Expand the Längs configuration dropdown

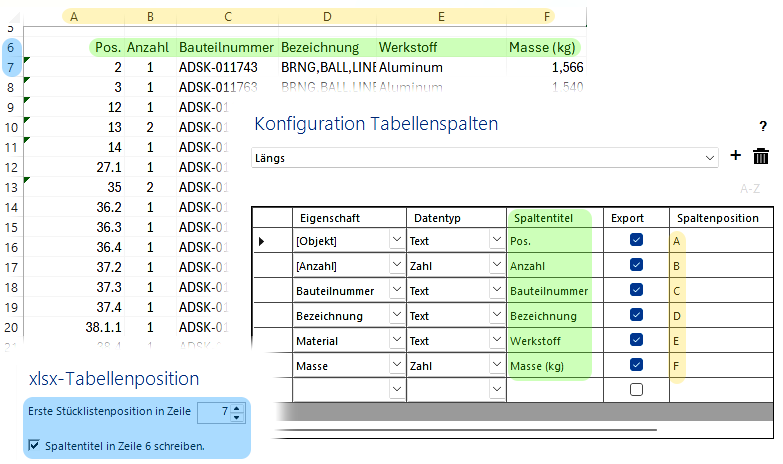point(710,158)
